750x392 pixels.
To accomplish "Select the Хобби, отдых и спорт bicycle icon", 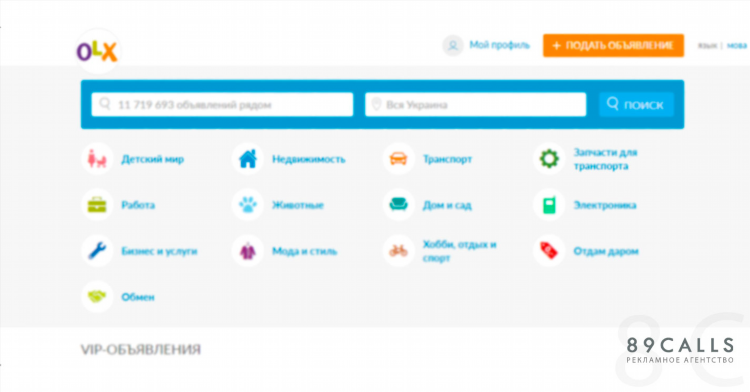I will [x=398, y=250].
